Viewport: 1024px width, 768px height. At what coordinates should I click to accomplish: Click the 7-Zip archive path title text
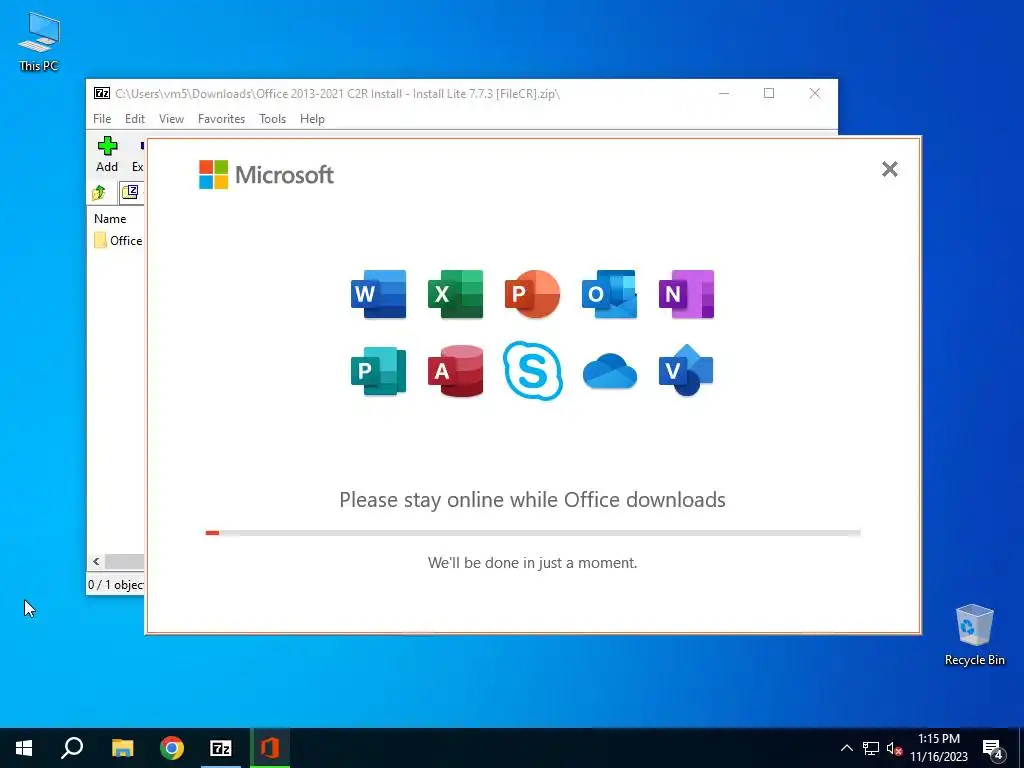(338, 93)
